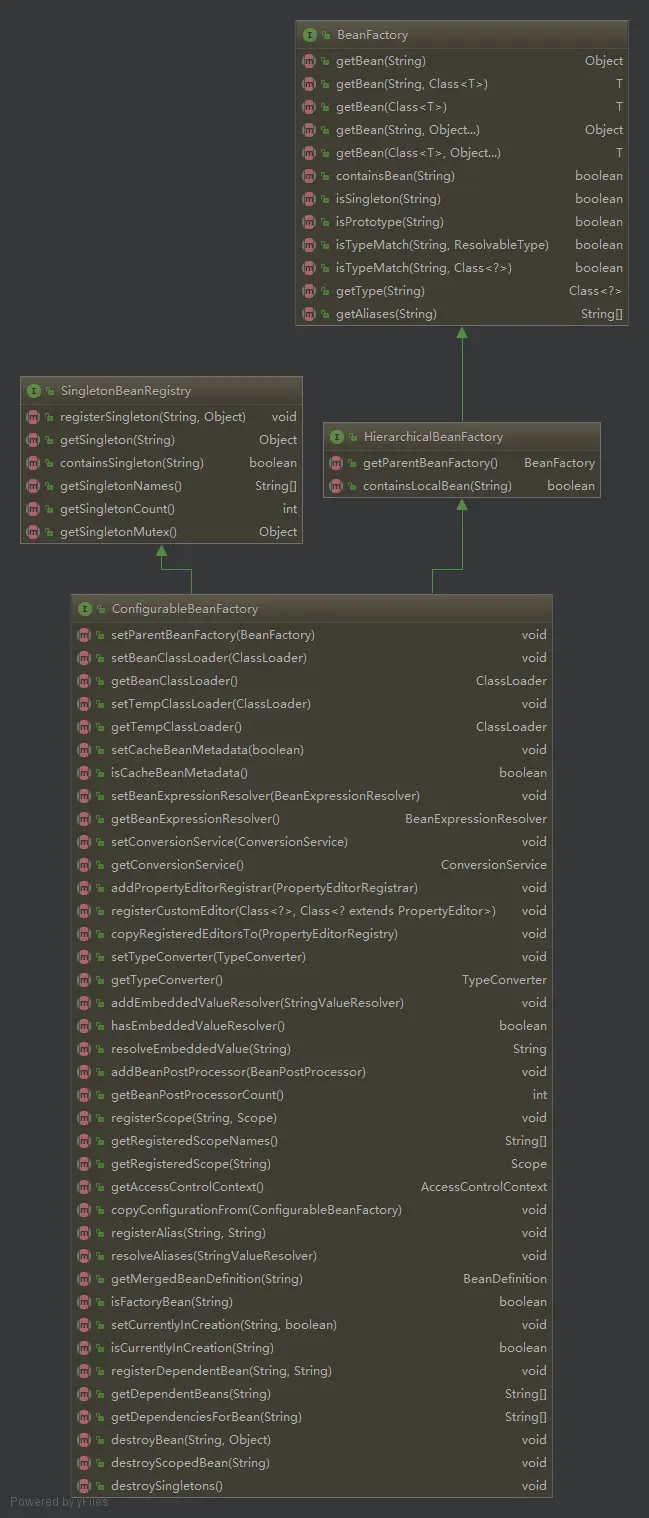This screenshot has height=1518, width=649.
Task: Select getBean(String, Class<T>) method row
Action: point(462,84)
